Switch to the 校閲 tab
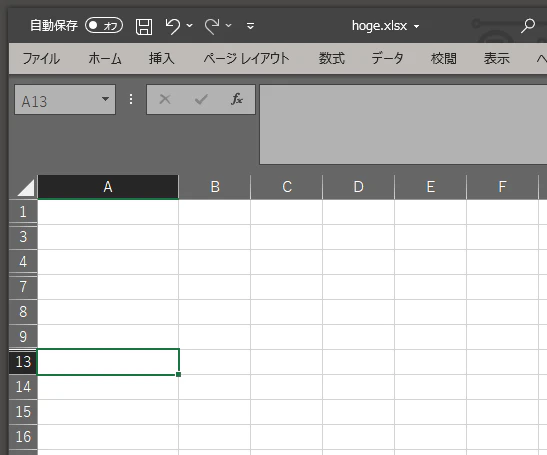547x455 pixels. click(444, 58)
